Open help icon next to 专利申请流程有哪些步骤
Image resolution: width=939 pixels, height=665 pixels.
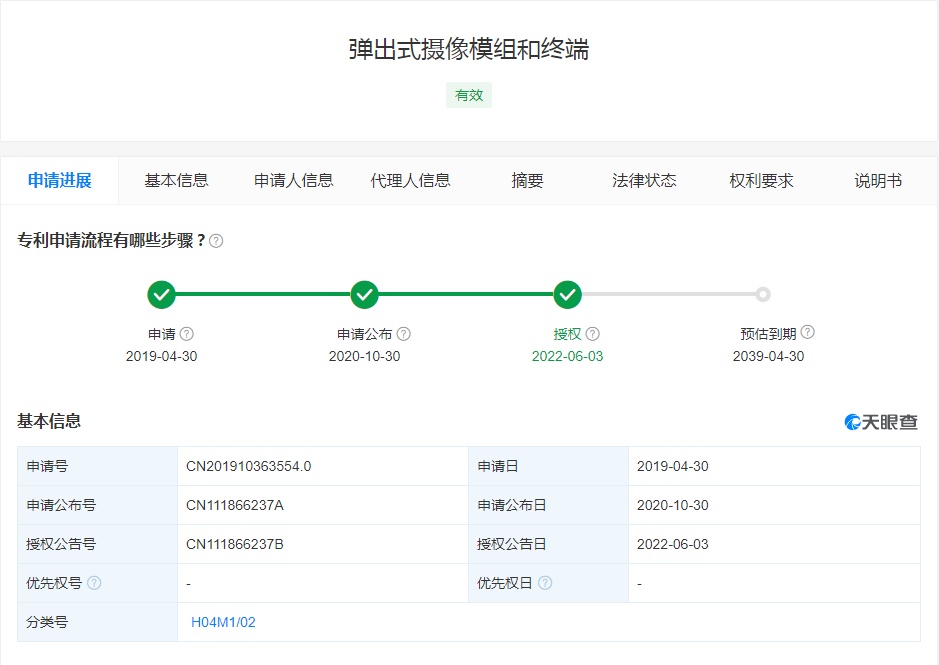coord(216,241)
